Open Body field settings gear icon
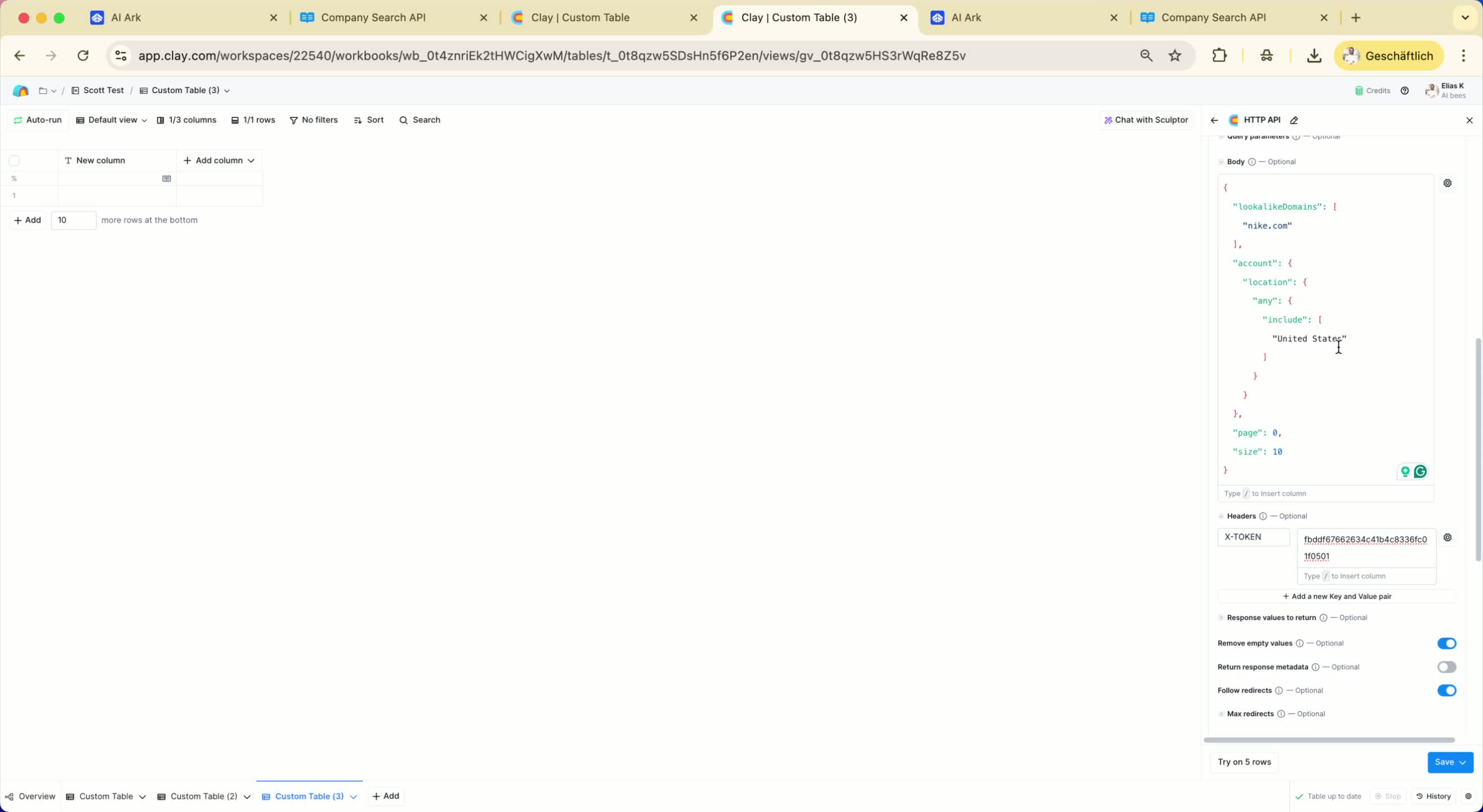1483x812 pixels. tap(1447, 183)
